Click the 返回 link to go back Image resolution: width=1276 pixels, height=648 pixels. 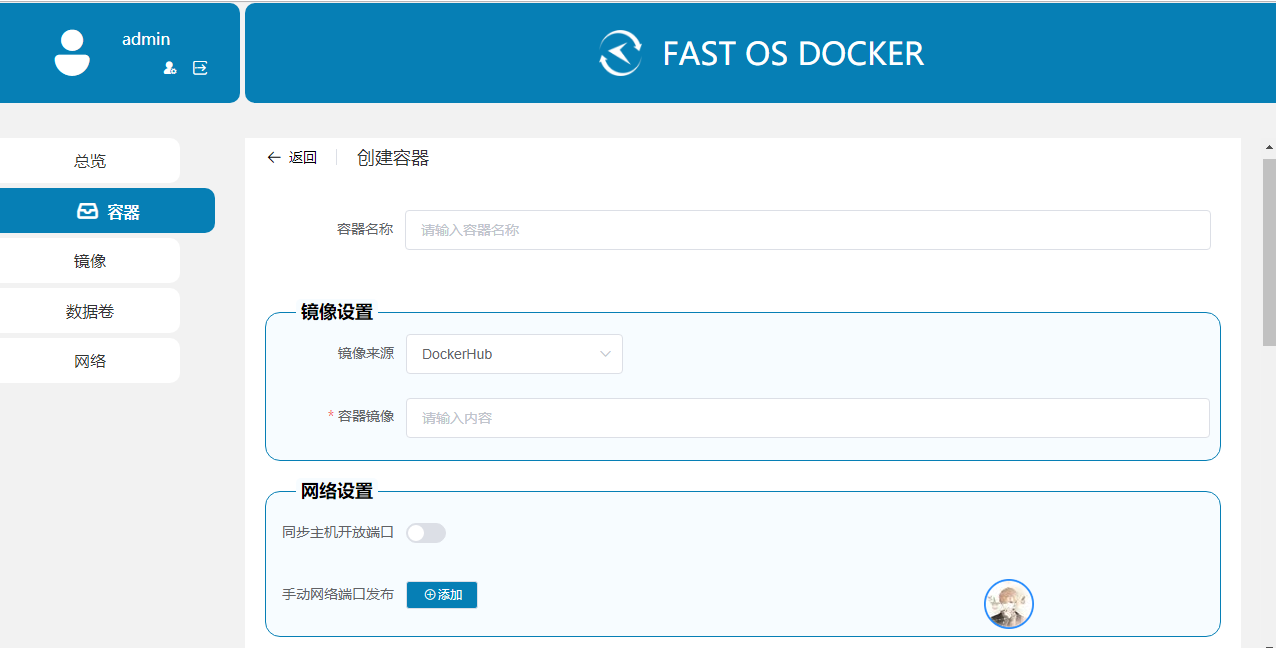pyautogui.click(x=300, y=157)
